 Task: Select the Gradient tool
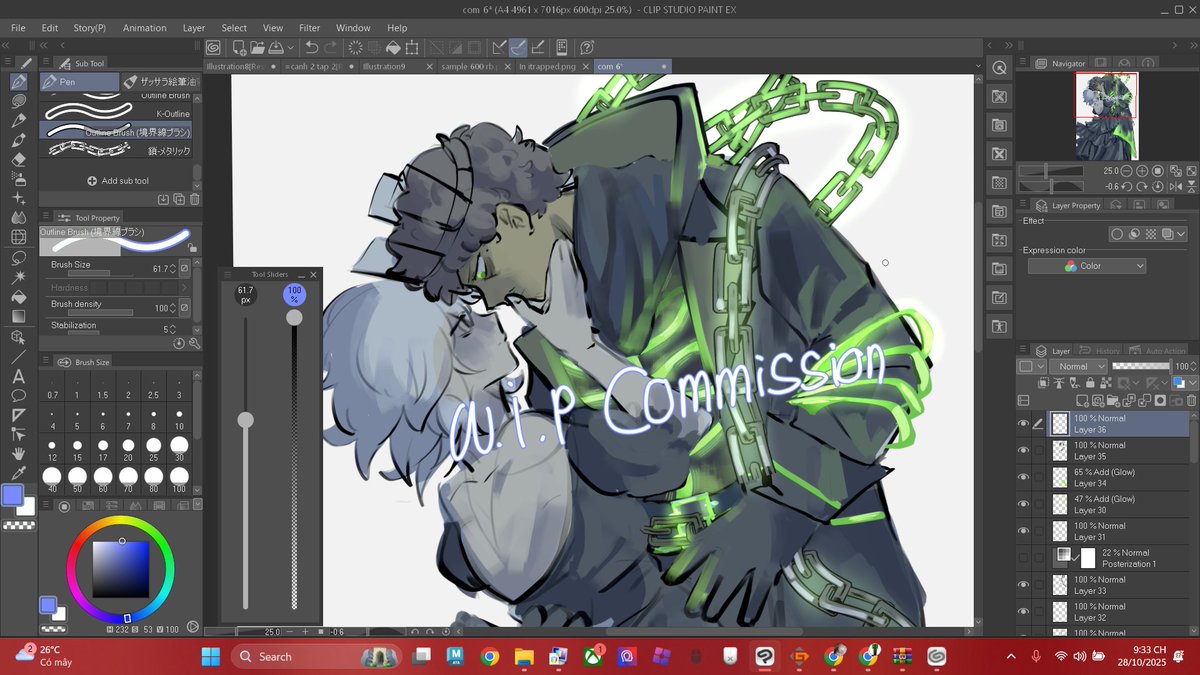(x=18, y=317)
